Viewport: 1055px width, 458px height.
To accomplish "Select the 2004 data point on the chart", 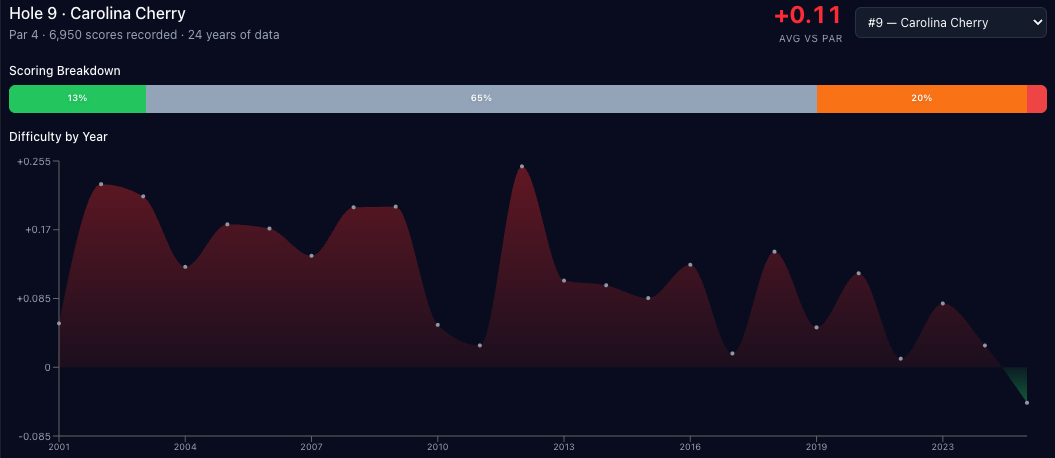I will point(185,267).
